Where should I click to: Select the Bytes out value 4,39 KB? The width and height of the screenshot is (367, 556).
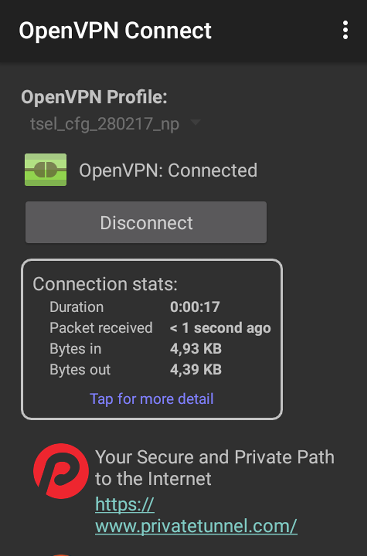196,369
